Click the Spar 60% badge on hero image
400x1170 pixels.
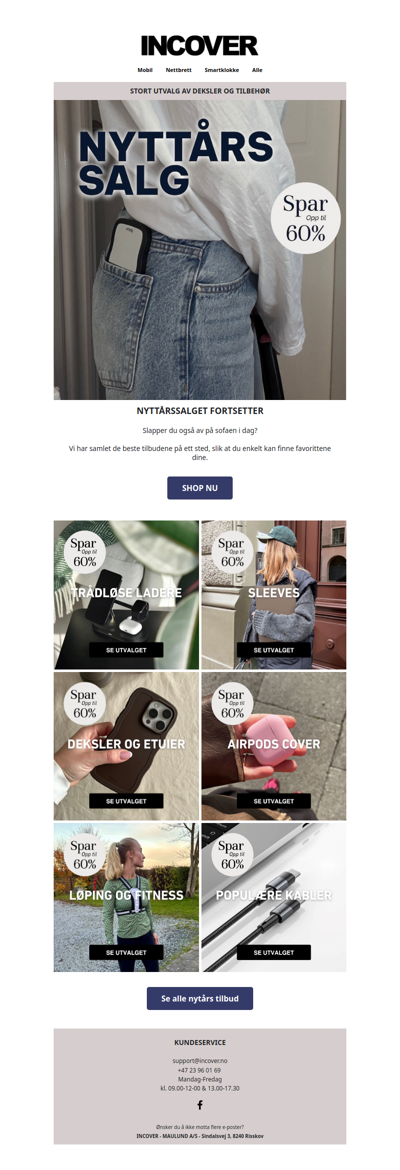(305, 218)
